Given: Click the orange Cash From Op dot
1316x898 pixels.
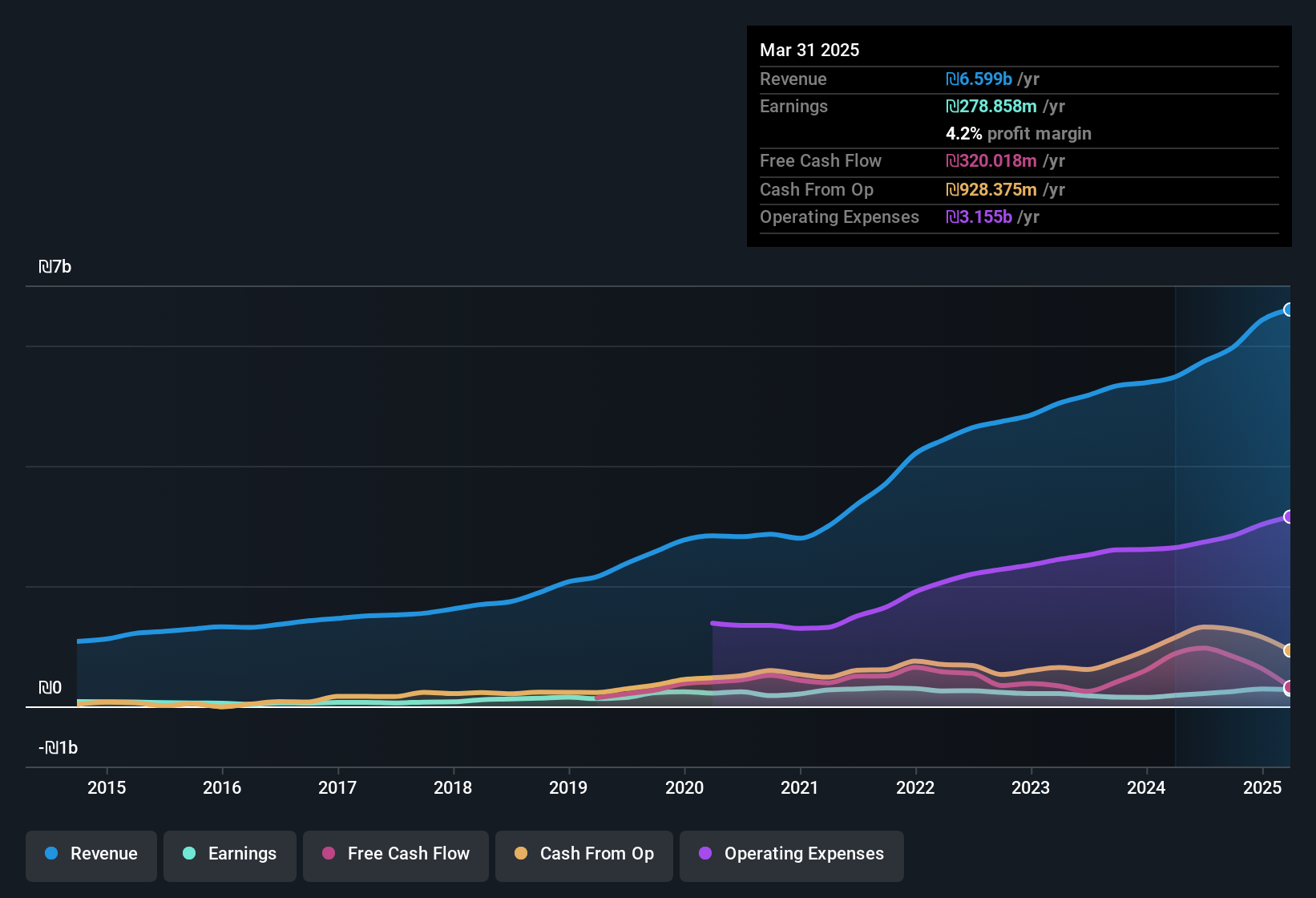Looking at the screenshot, I should point(521,854).
